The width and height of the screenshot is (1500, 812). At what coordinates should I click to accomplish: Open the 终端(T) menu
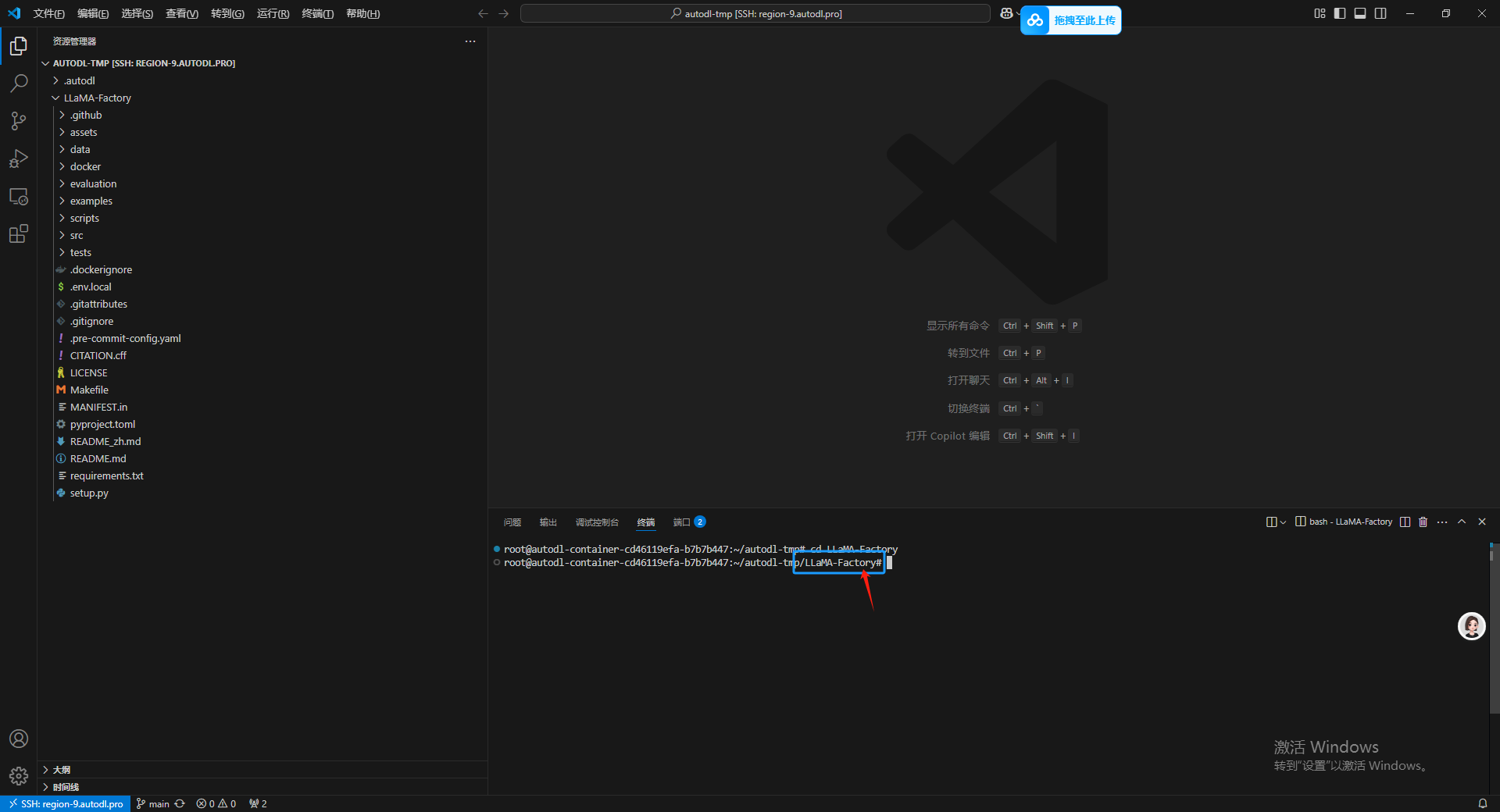(317, 13)
